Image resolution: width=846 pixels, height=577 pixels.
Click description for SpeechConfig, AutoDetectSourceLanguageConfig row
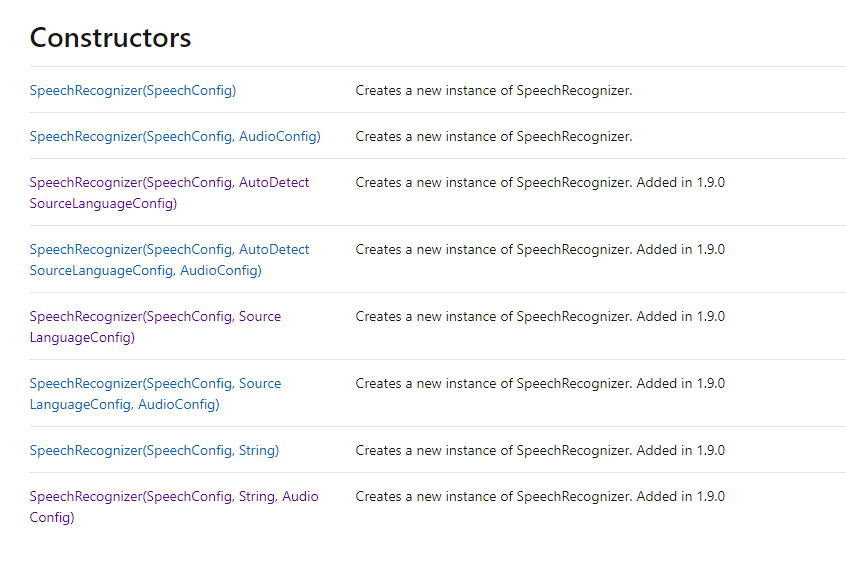pos(540,182)
